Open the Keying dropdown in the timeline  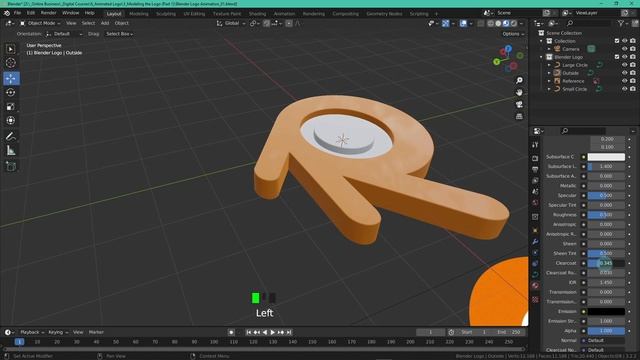point(58,332)
